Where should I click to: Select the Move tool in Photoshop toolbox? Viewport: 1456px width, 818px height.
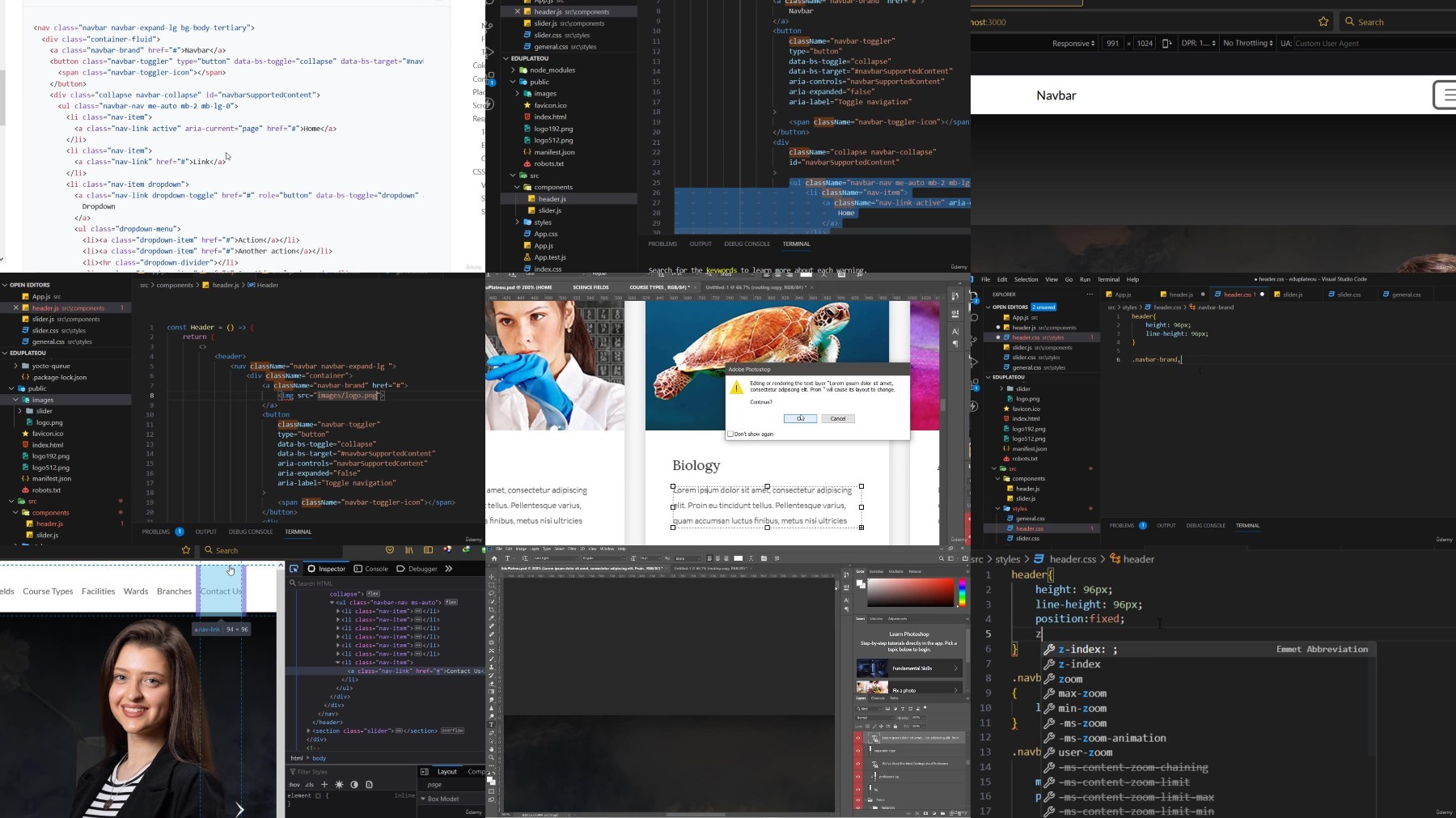[x=491, y=577]
